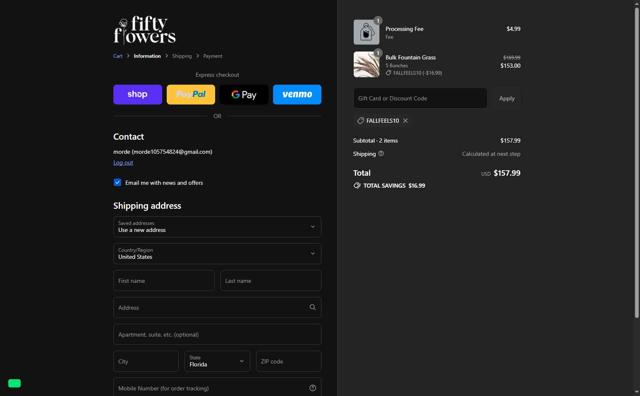
Task: Click the Fifty Flowers logo
Action: 144,30
